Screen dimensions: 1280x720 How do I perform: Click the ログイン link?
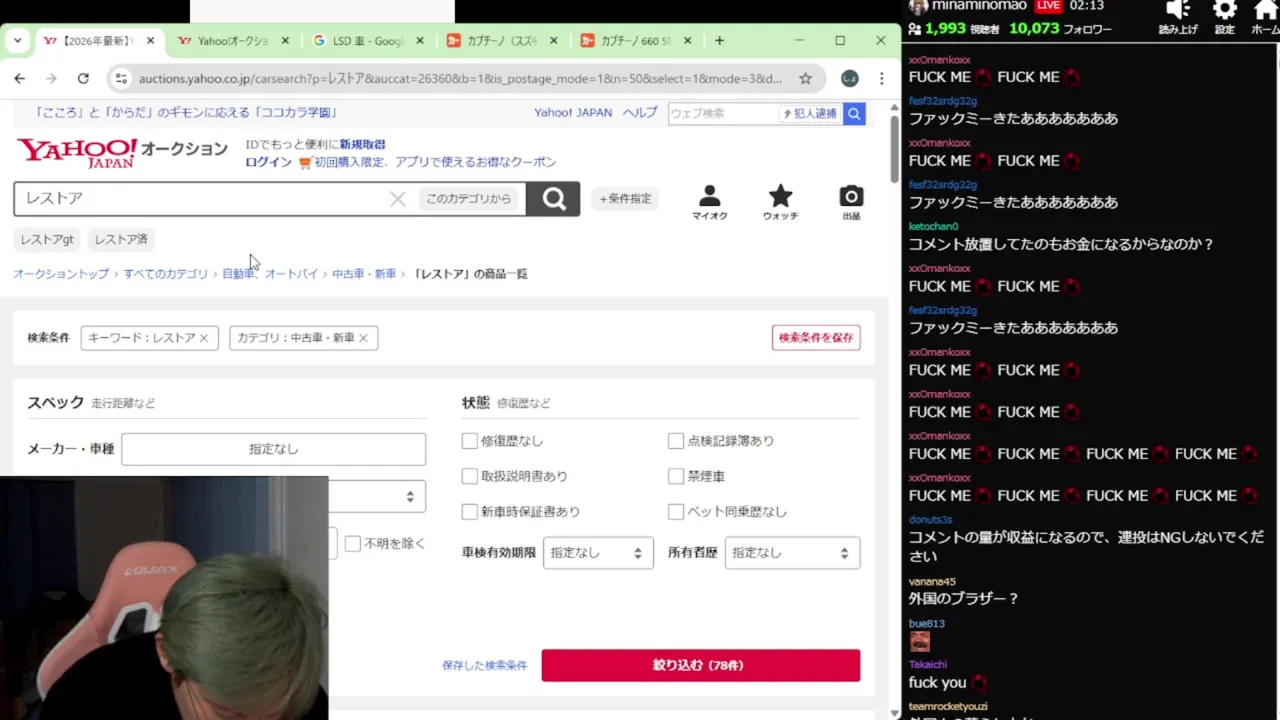pos(269,162)
